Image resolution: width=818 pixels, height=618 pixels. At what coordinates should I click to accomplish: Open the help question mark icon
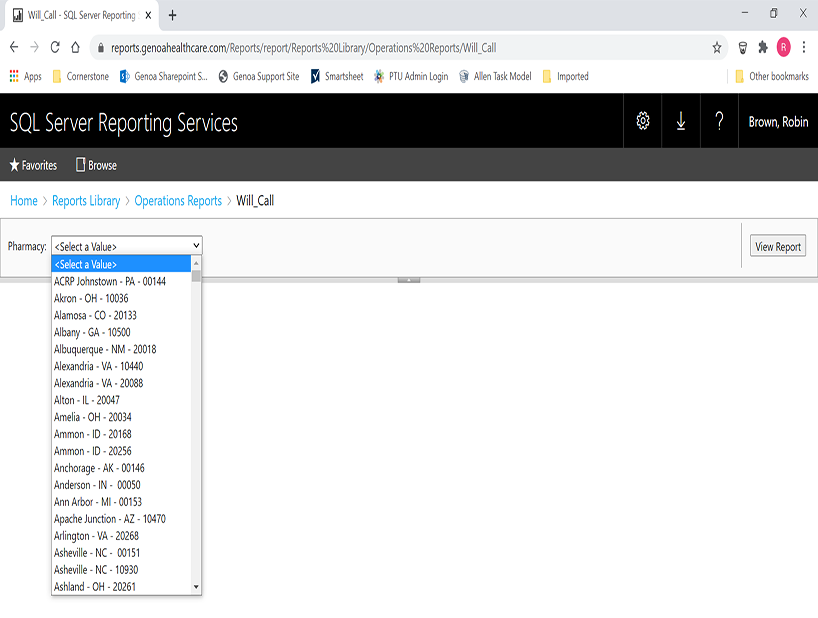coord(718,121)
